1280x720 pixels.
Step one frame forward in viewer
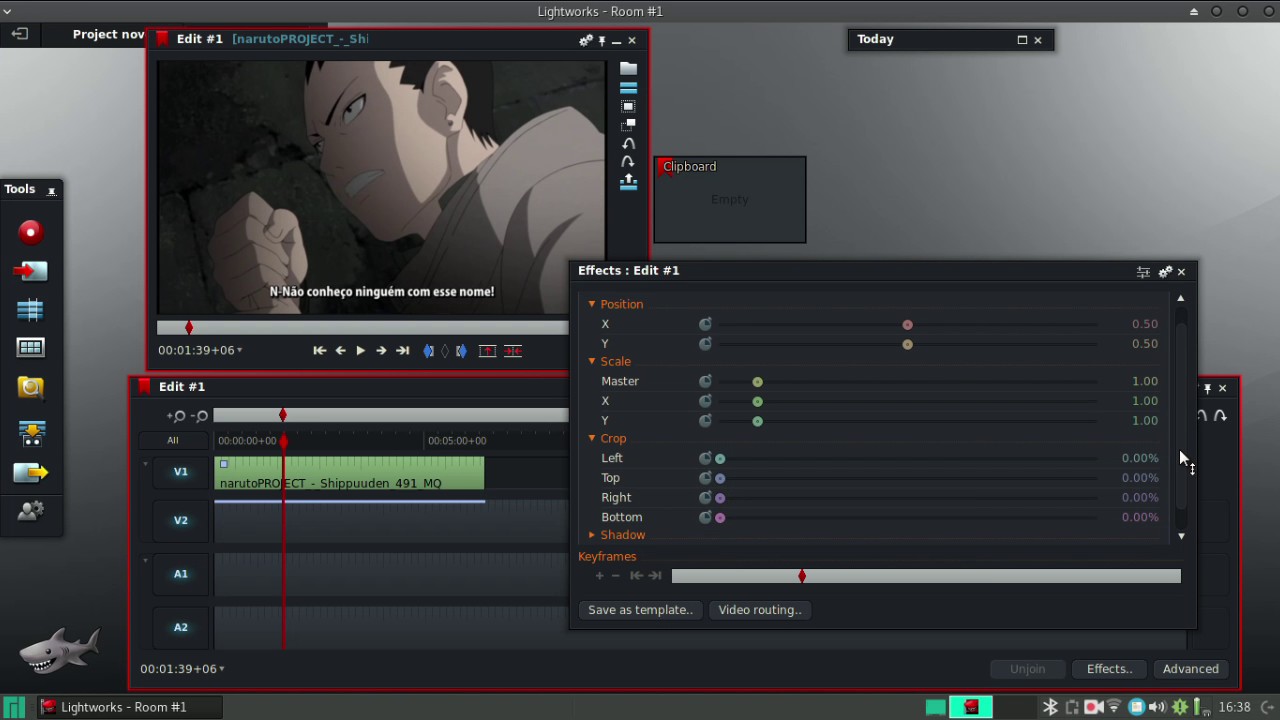coord(381,351)
